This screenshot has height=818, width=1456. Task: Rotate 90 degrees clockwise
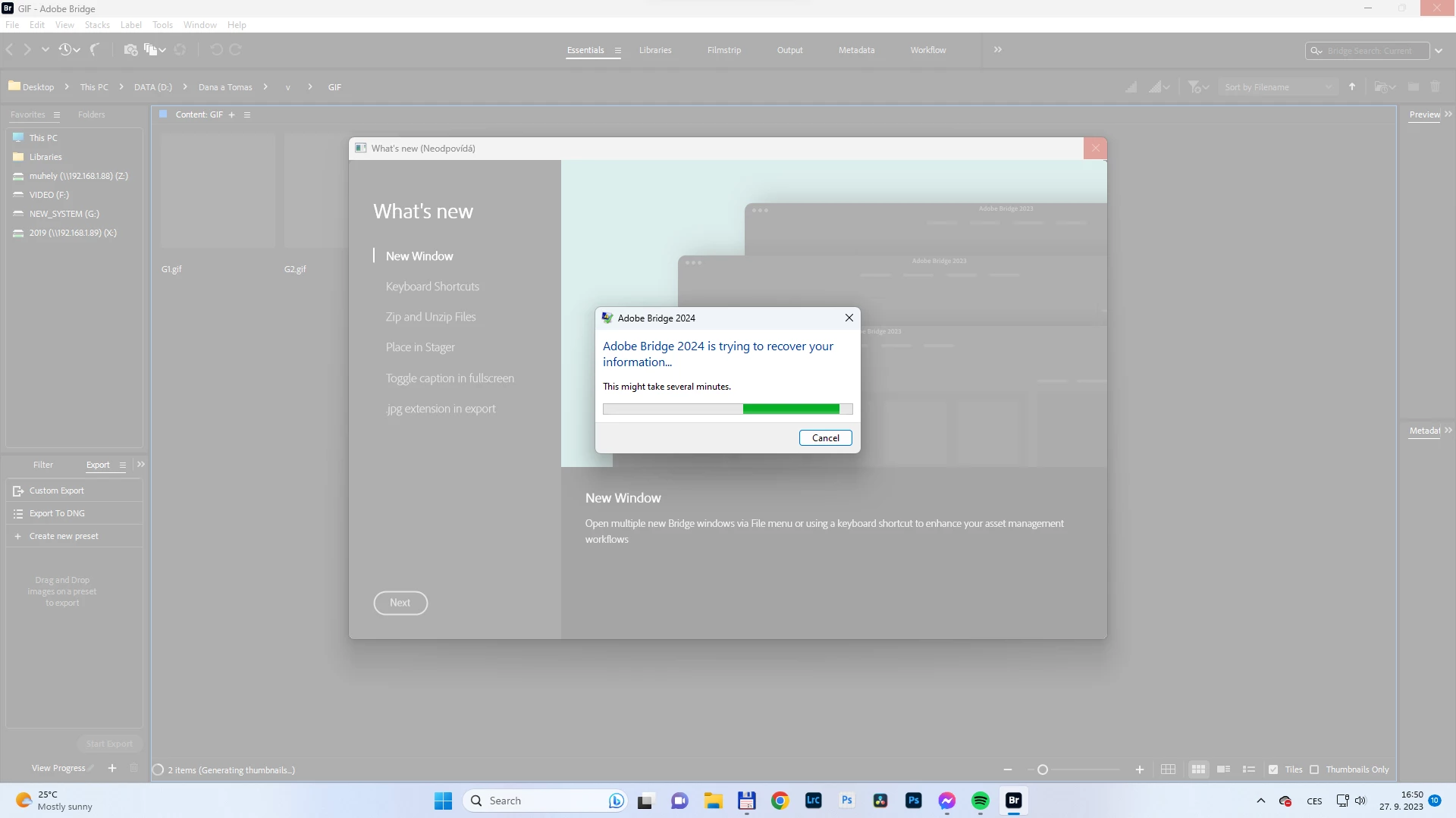pyautogui.click(x=235, y=49)
